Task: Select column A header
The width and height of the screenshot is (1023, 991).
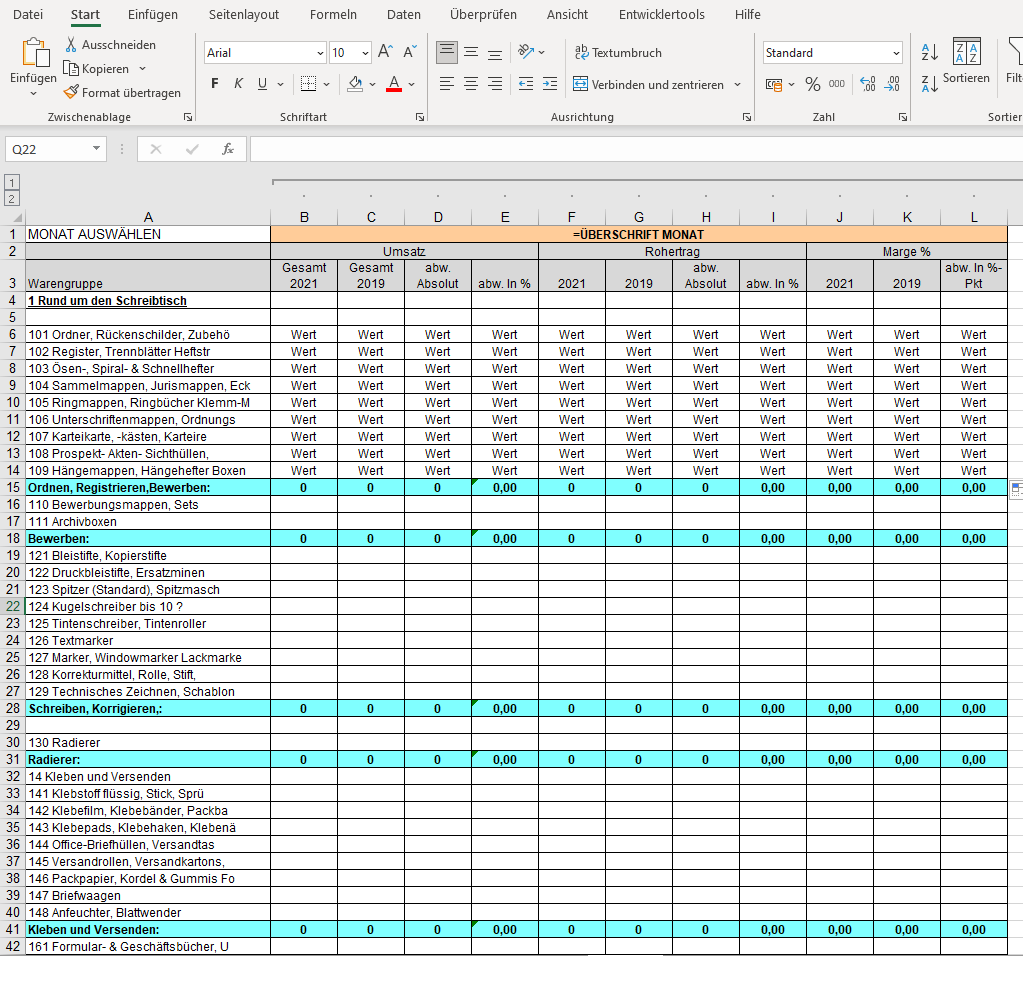Action: point(148,217)
